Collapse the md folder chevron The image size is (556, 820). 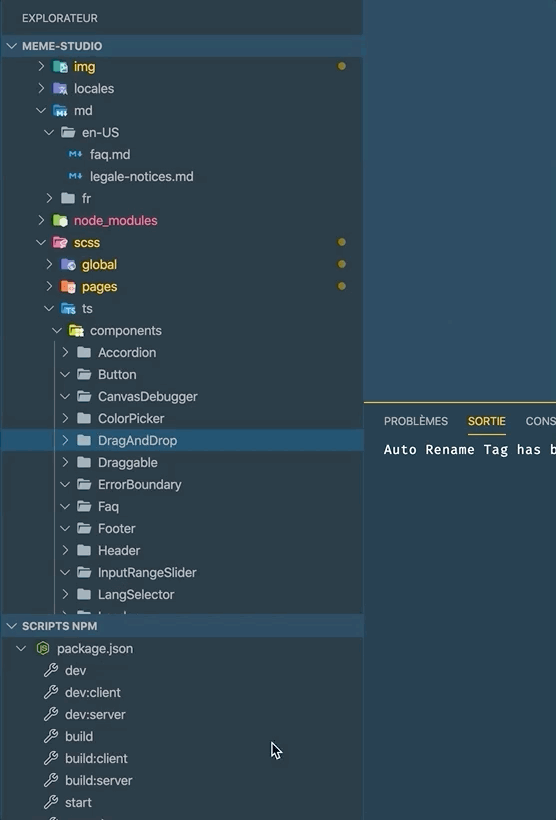pyautogui.click(x=41, y=110)
